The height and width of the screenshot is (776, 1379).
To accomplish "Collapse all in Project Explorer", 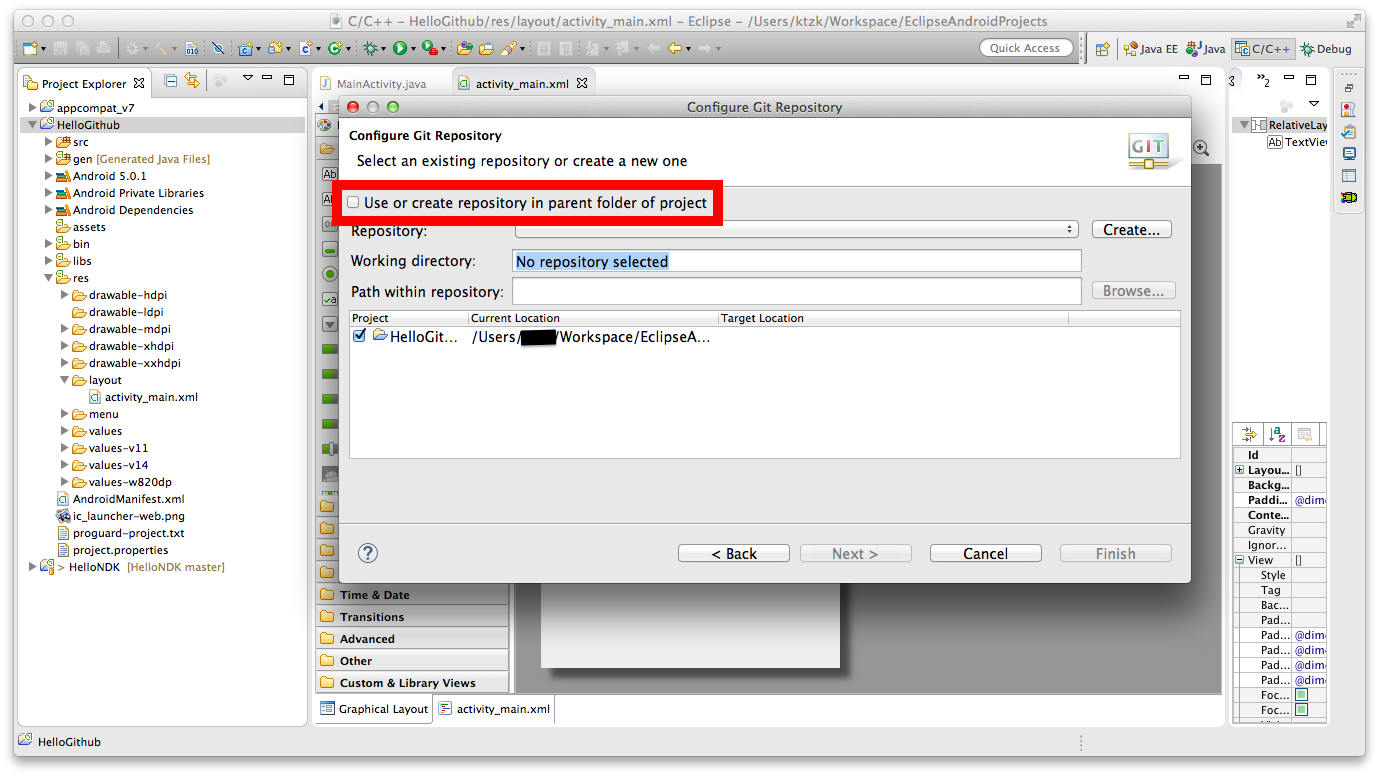I will [x=171, y=81].
